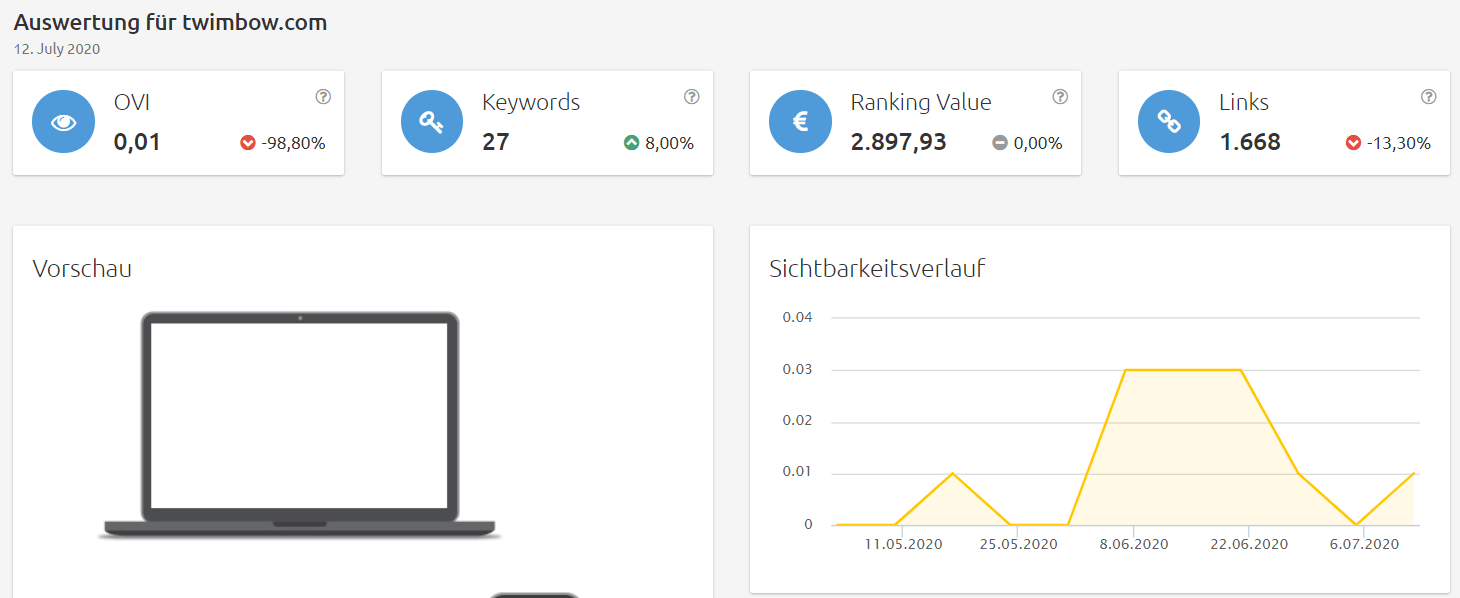Click the Ranking Value amount 2.897,93
The width and height of the screenshot is (1460, 598).
(x=899, y=142)
